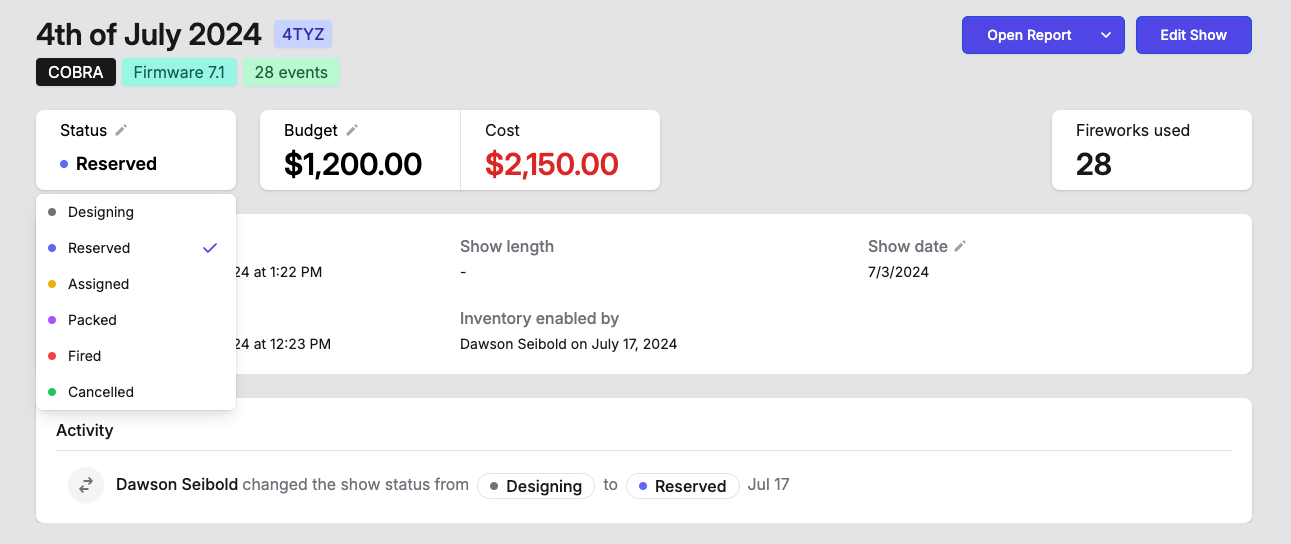Click the status change arrows icon in Activity

(86, 485)
